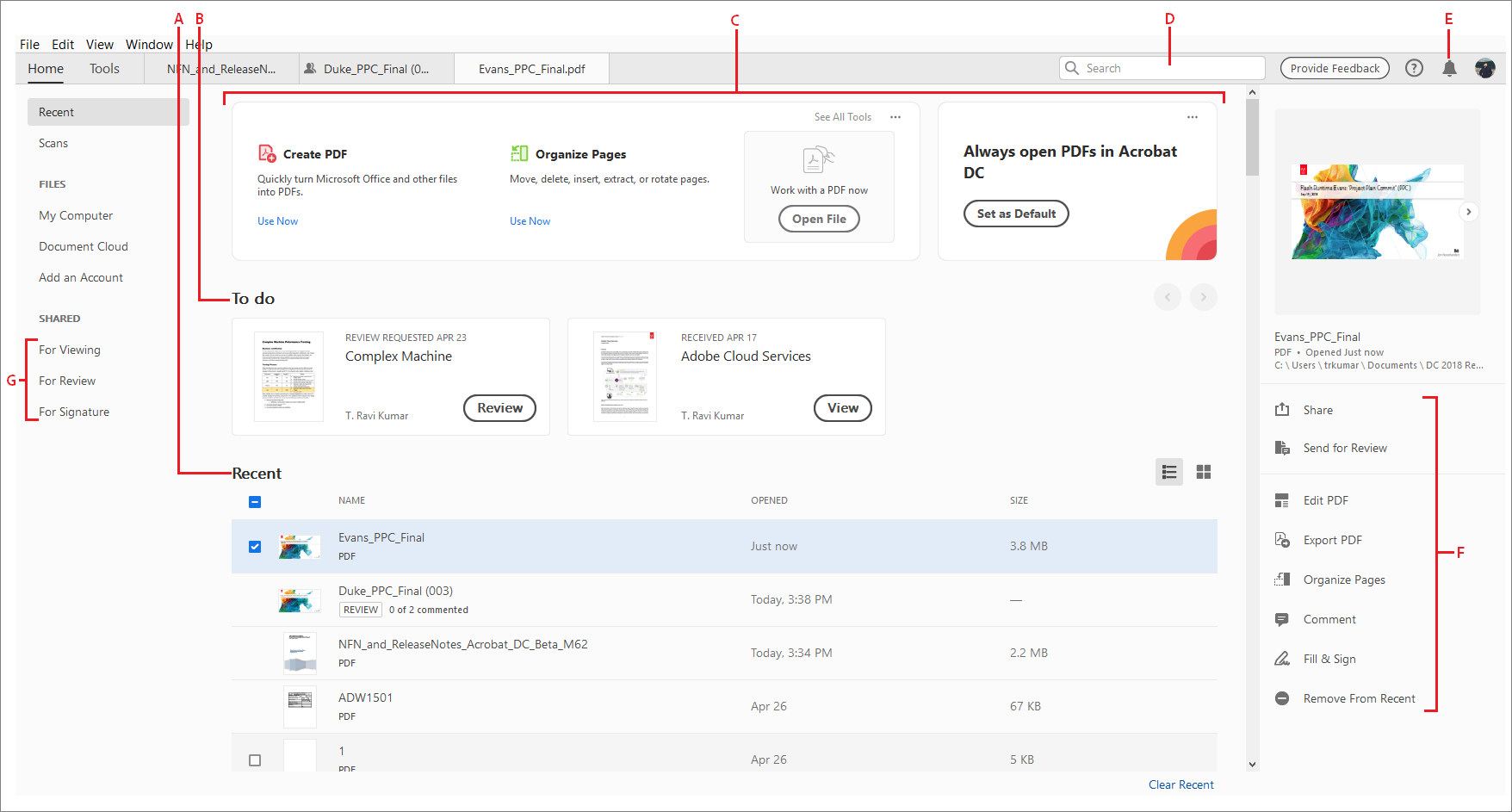Click the Fill & Sign icon
Image resolution: width=1512 pixels, height=812 pixels.
click(1282, 659)
